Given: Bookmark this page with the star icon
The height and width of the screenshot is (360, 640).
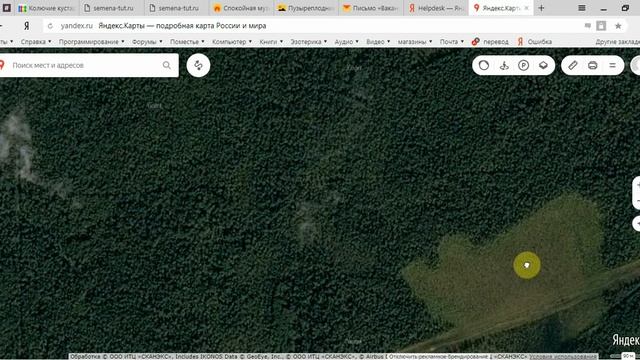Looking at the screenshot, I should click(x=618, y=26).
